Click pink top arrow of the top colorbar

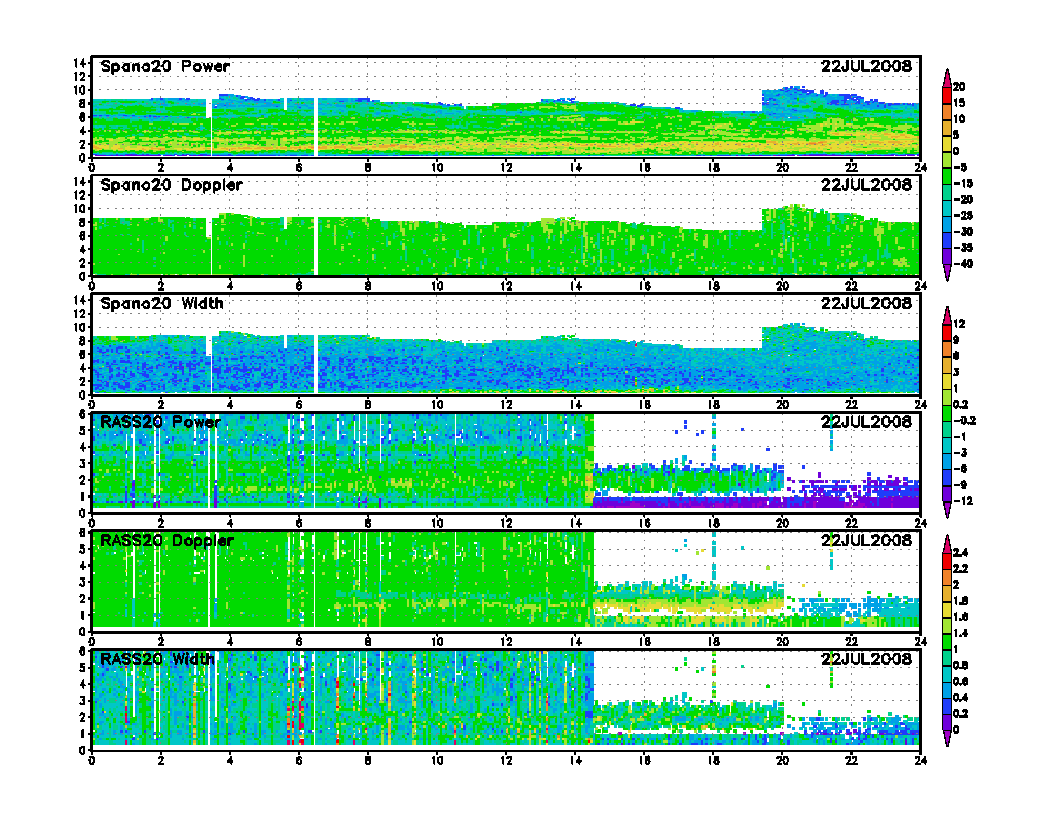click(947, 78)
